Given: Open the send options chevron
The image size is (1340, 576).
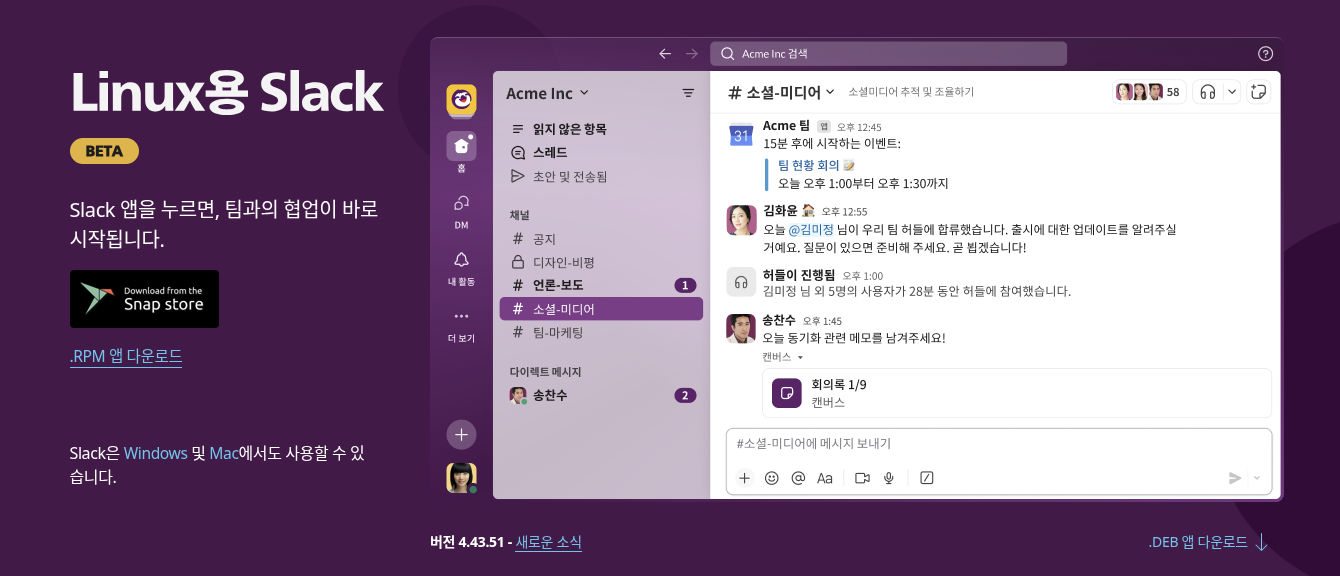Looking at the screenshot, I should tap(1257, 478).
